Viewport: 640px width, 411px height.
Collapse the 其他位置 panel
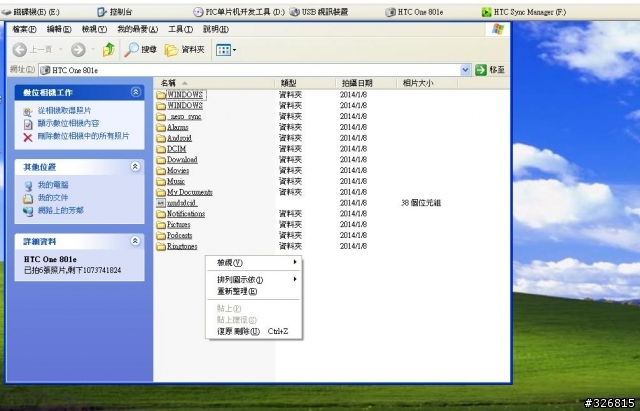tap(136, 167)
